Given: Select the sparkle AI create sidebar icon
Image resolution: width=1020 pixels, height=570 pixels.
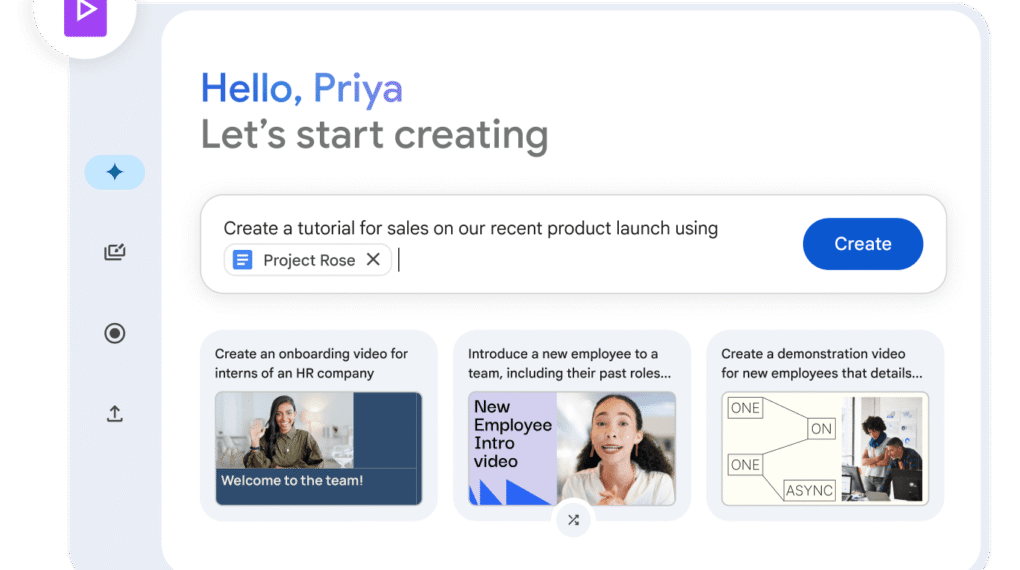Looking at the screenshot, I should pos(114,172).
